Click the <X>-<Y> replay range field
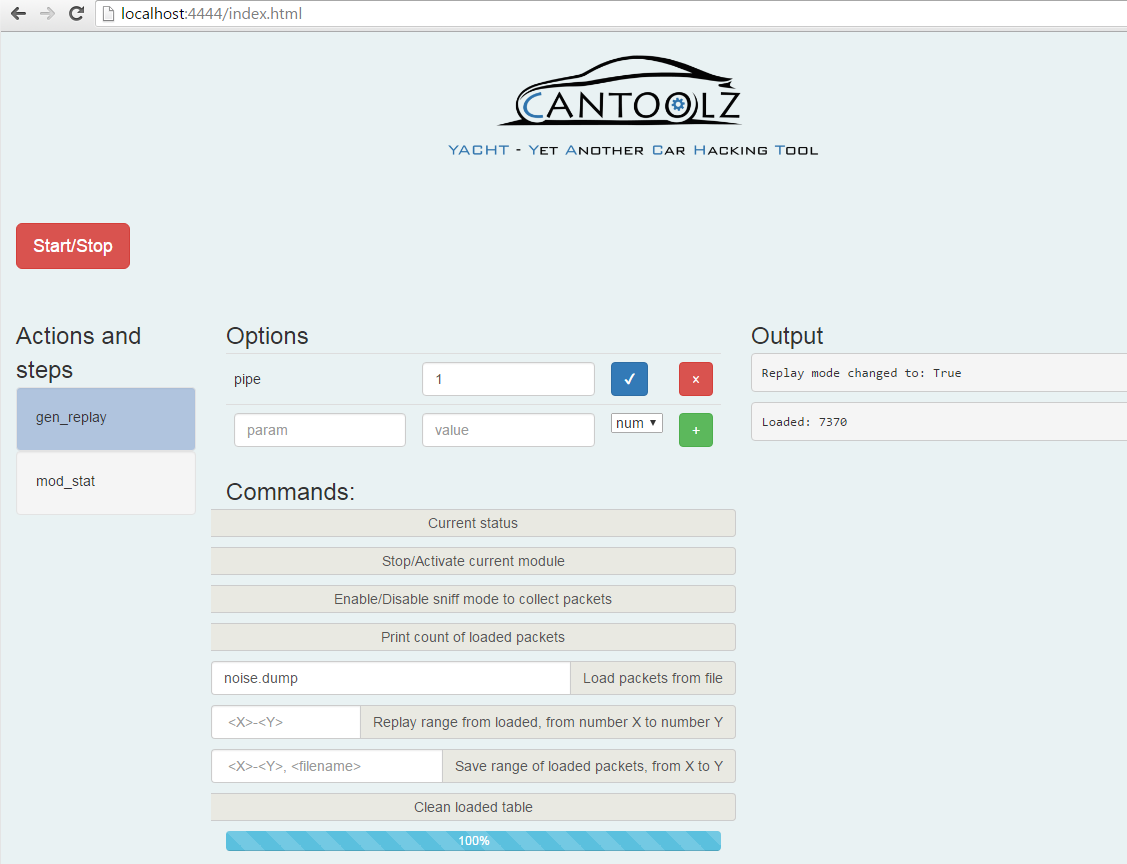The width and height of the screenshot is (1127, 864). (286, 722)
